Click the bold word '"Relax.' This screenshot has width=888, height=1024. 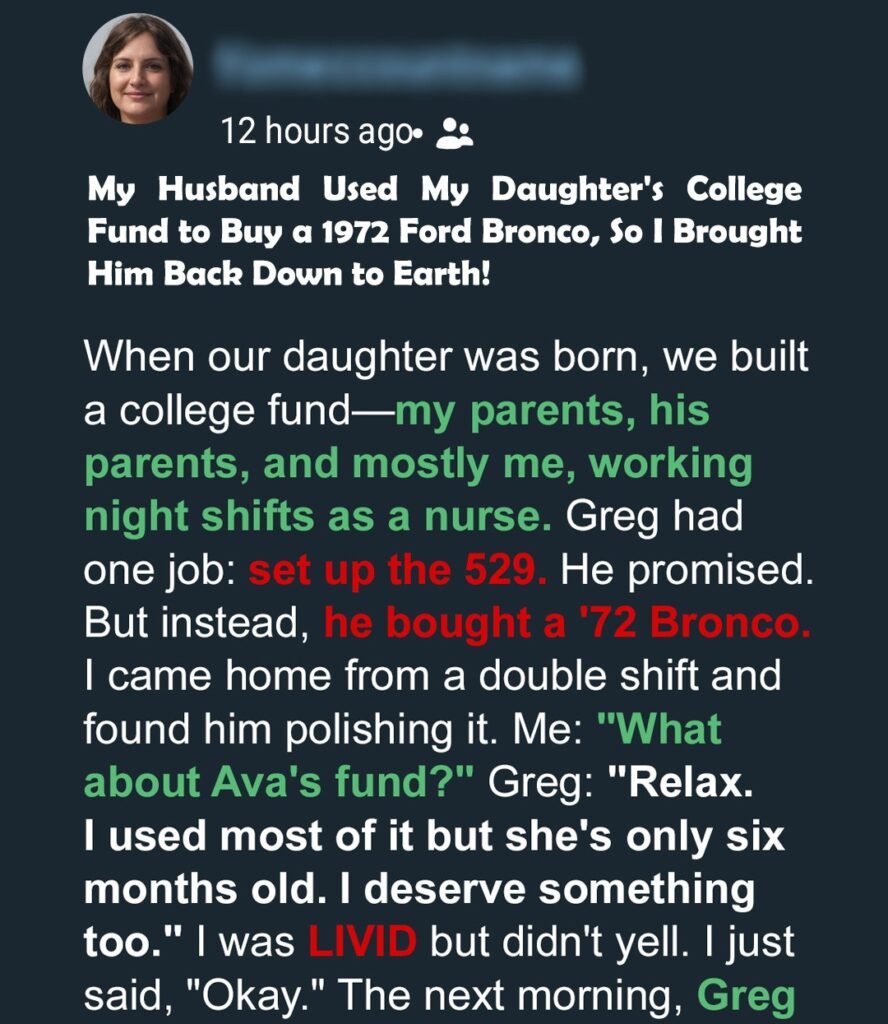pyautogui.click(x=680, y=782)
